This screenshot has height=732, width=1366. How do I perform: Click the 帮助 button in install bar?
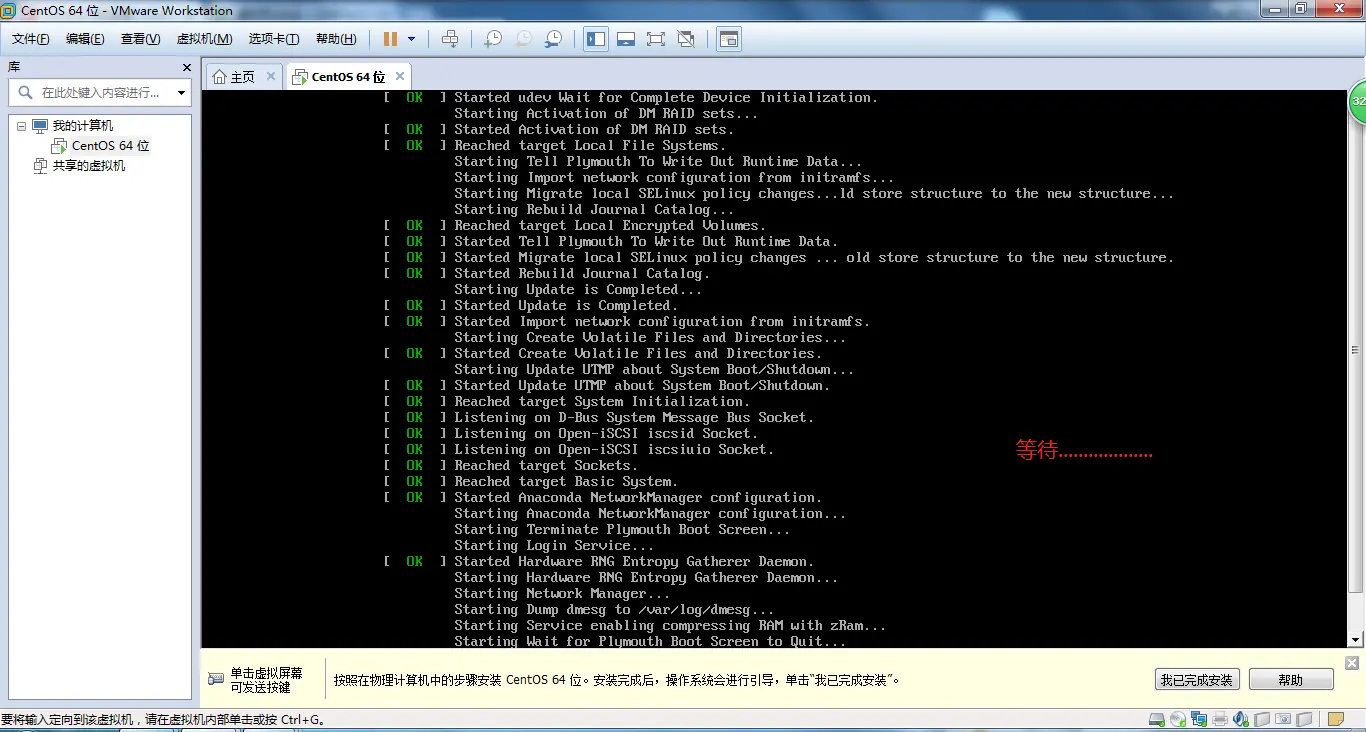[1291, 680]
